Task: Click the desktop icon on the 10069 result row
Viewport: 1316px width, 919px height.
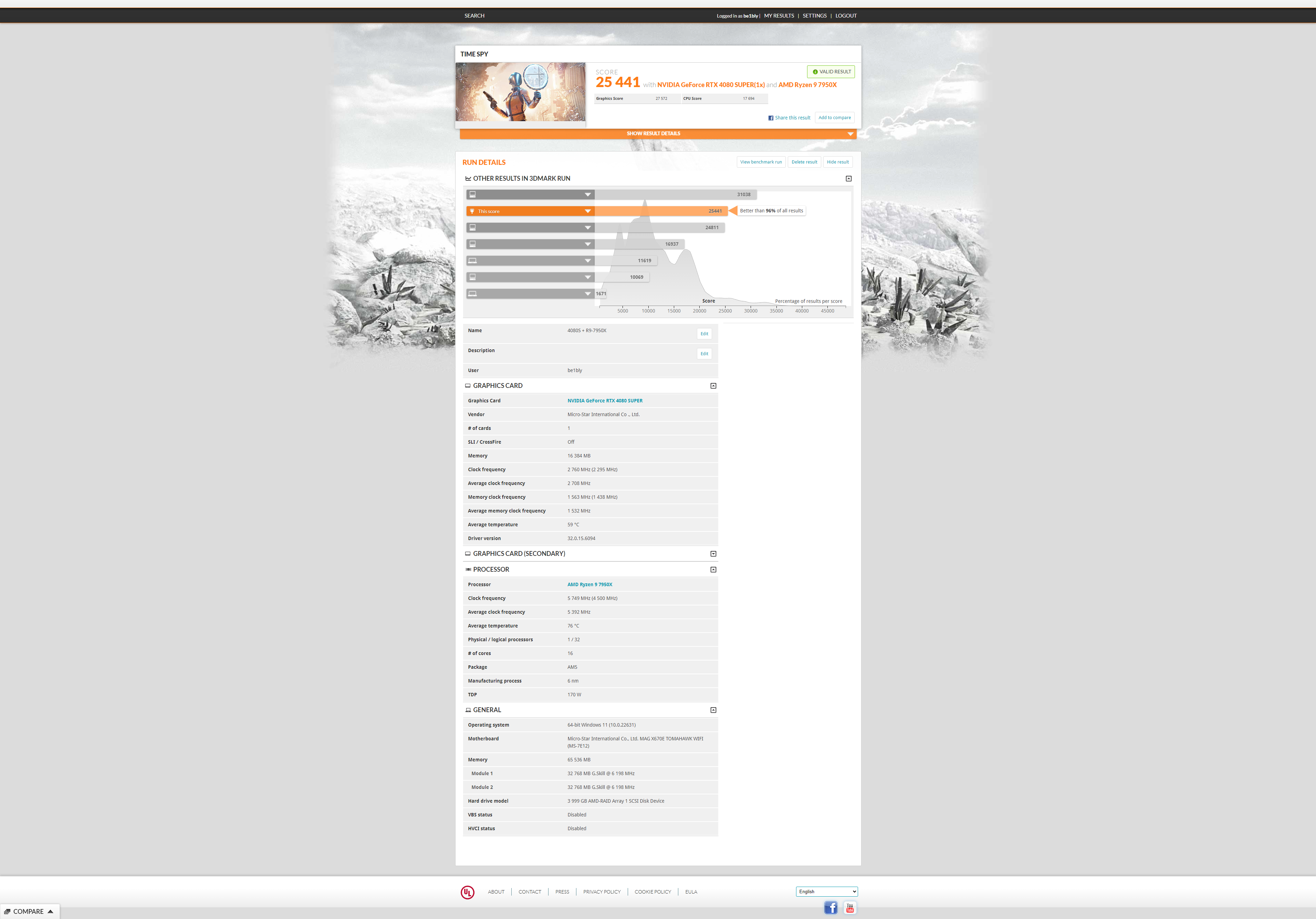Action: (472, 277)
